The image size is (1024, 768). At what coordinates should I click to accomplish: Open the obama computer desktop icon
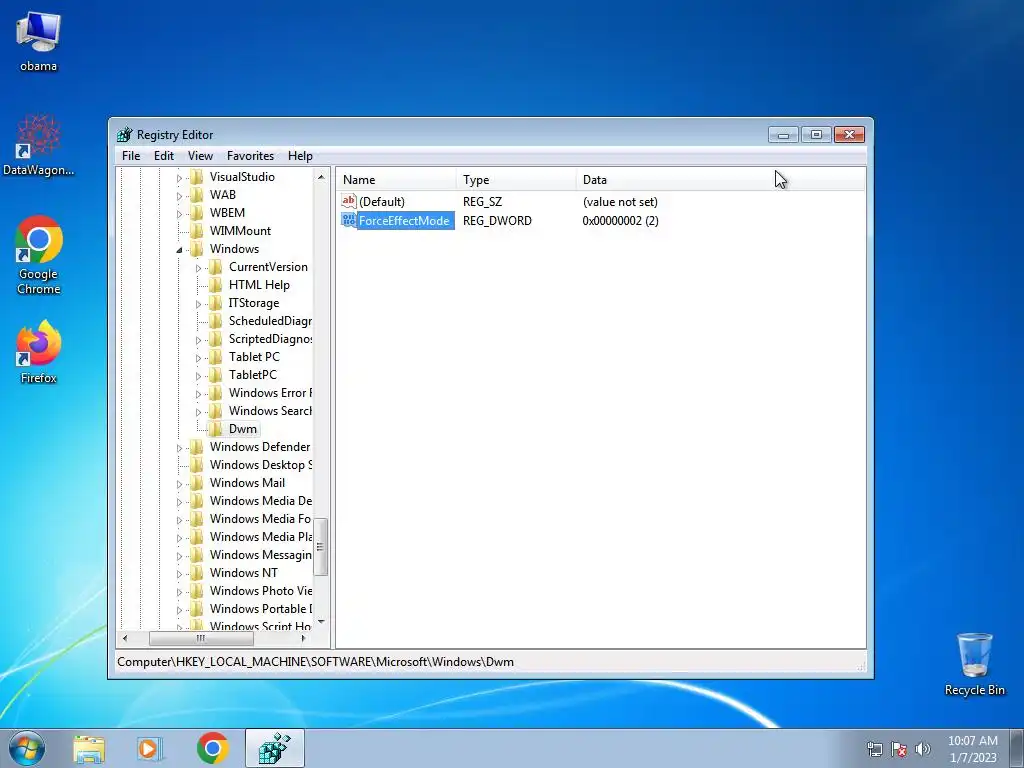38,40
